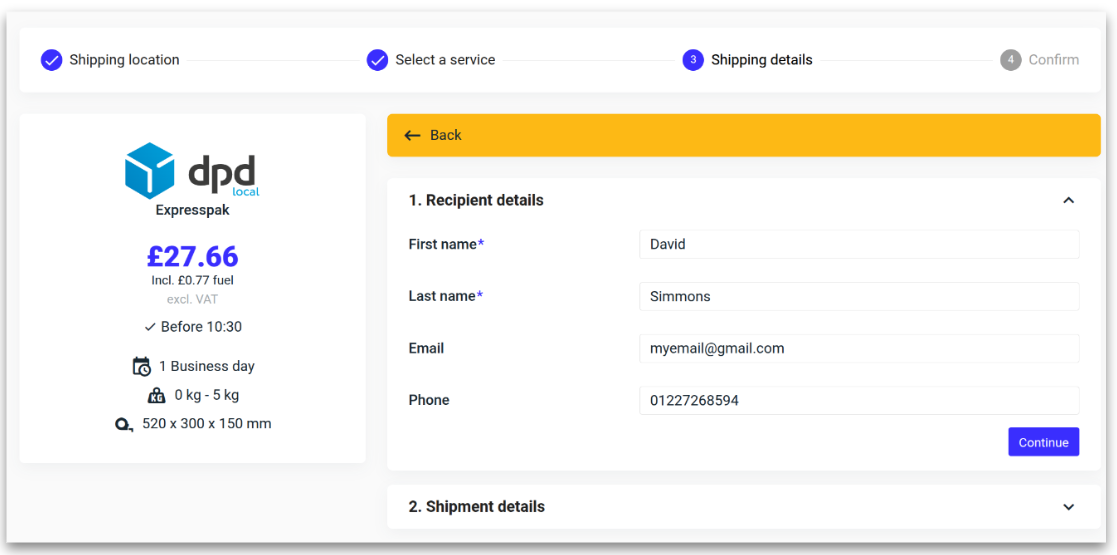Collapse the Recipient details section chevron
Viewport: 1117px width, 555px height.
pos(1068,200)
